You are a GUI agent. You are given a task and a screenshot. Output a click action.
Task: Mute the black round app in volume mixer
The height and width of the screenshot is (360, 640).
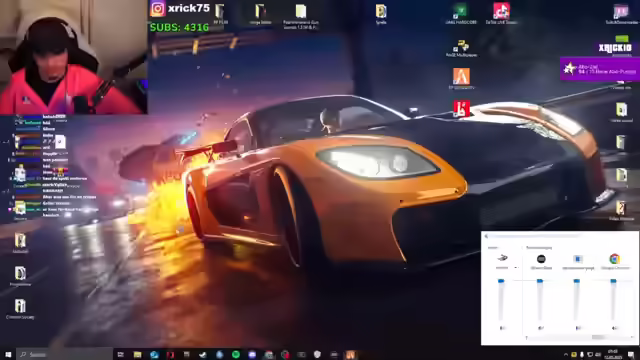[541, 328]
